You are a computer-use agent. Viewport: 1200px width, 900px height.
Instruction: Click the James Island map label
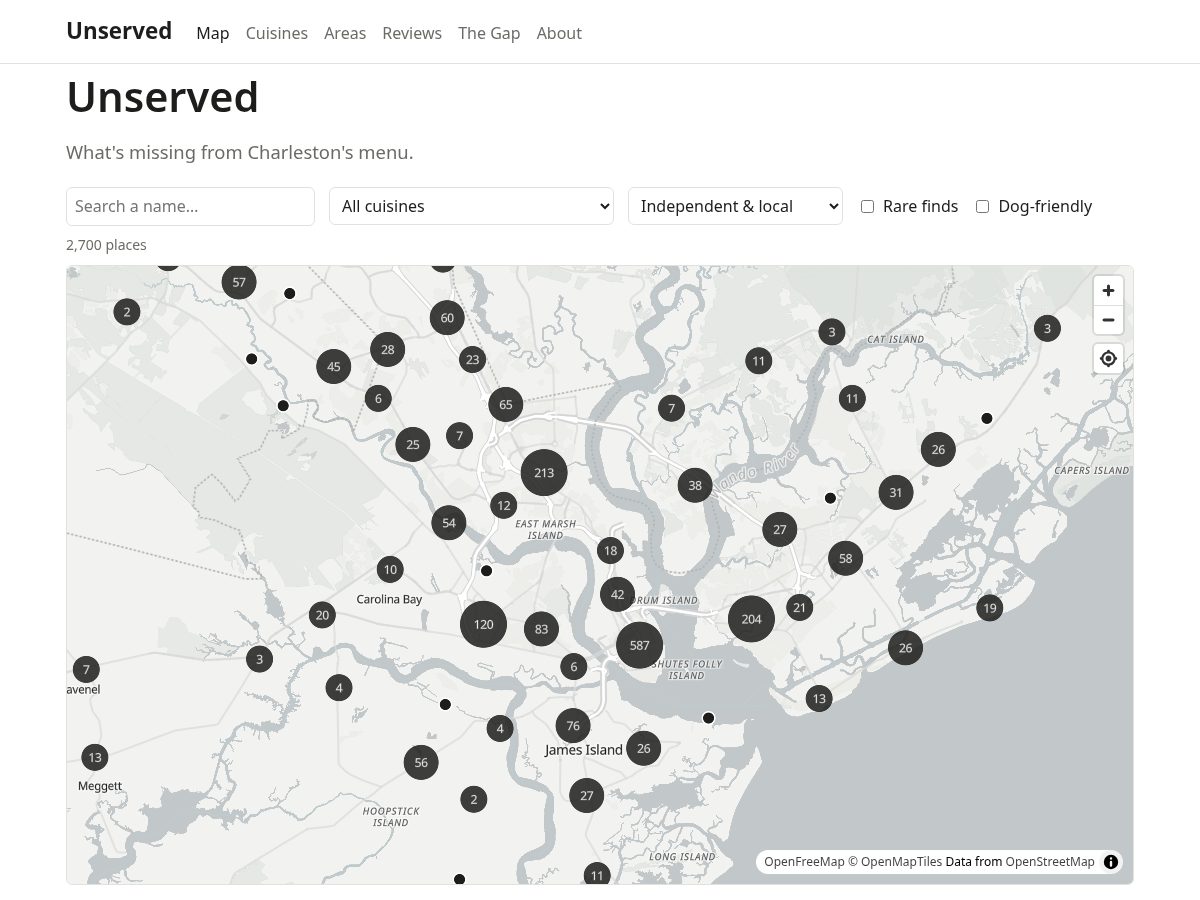pyautogui.click(x=584, y=750)
